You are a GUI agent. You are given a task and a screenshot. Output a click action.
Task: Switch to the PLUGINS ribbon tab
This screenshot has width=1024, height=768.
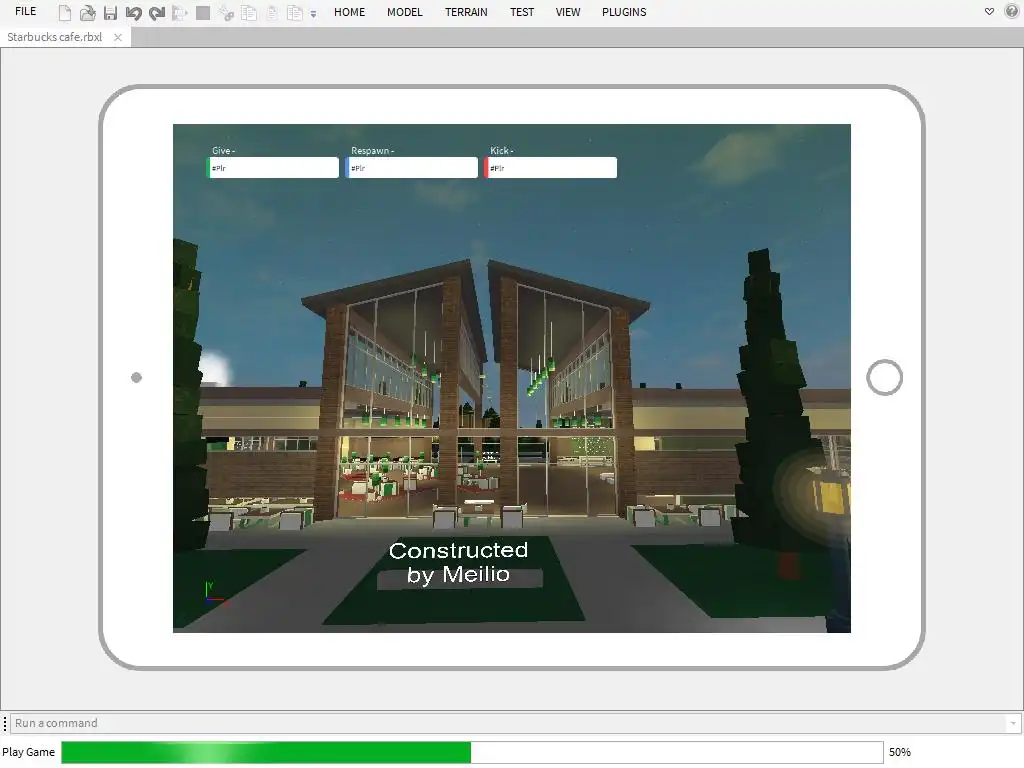point(624,12)
